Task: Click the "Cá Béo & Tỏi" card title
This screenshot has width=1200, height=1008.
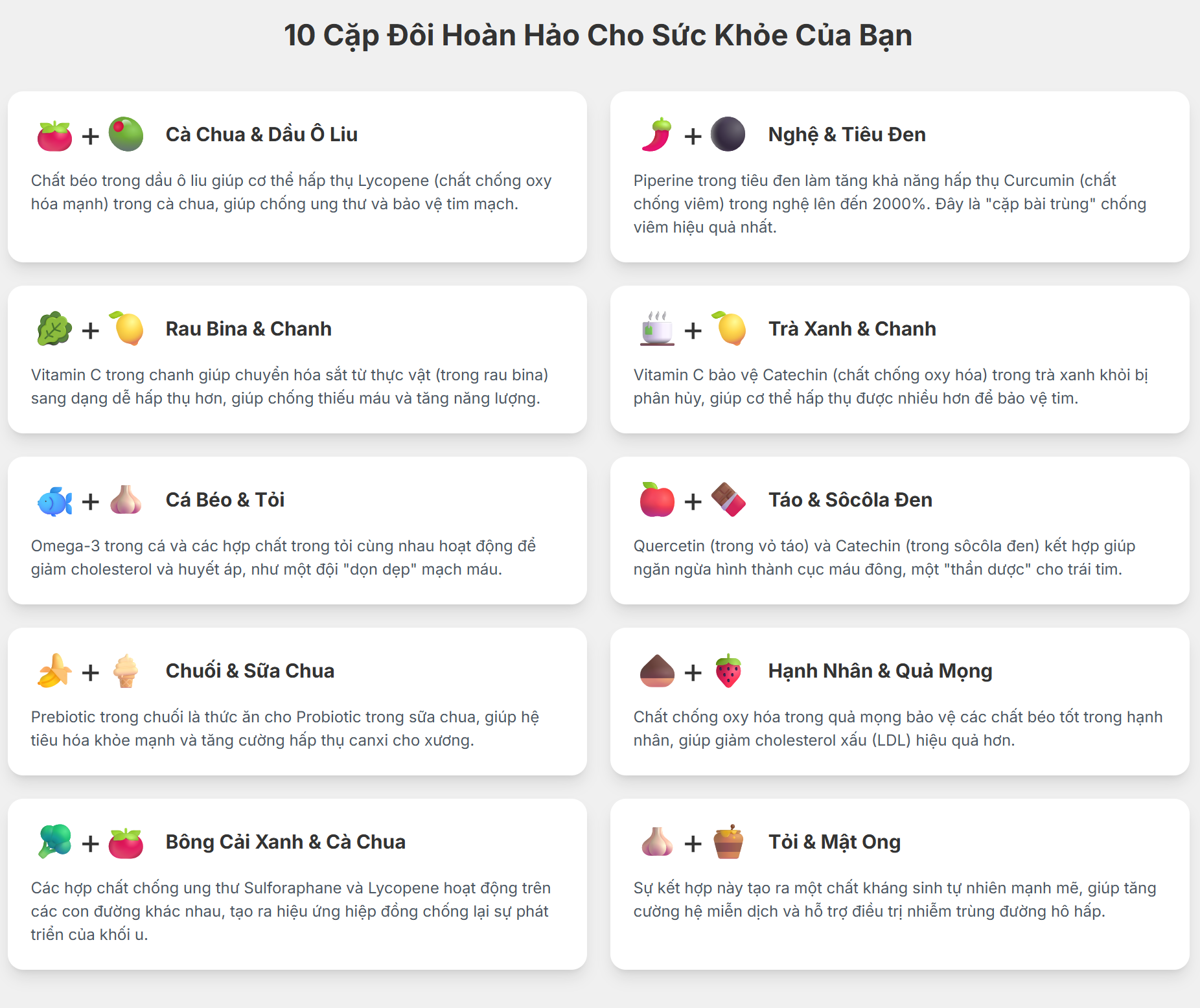Action: (x=225, y=499)
